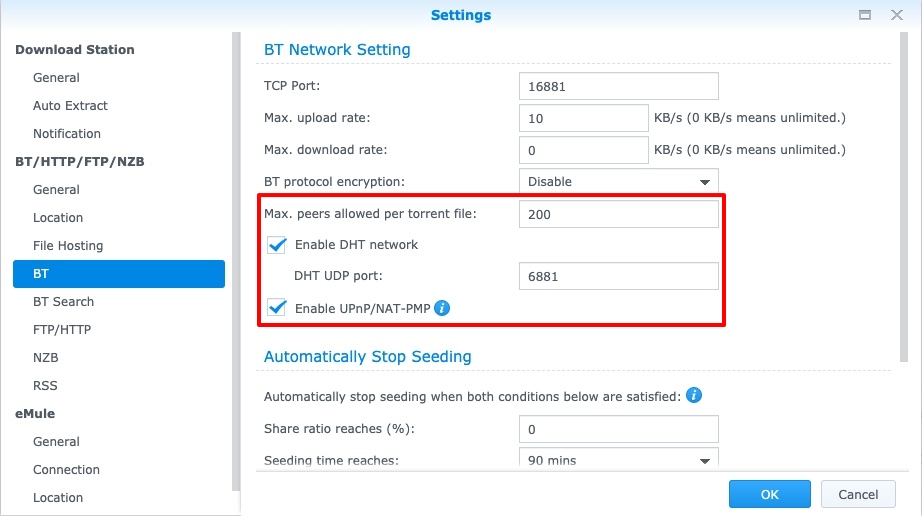The height and width of the screenshot is (516, 922).
Task: Expand the Seeding time reaches dropdown
Action: [619, 460]
